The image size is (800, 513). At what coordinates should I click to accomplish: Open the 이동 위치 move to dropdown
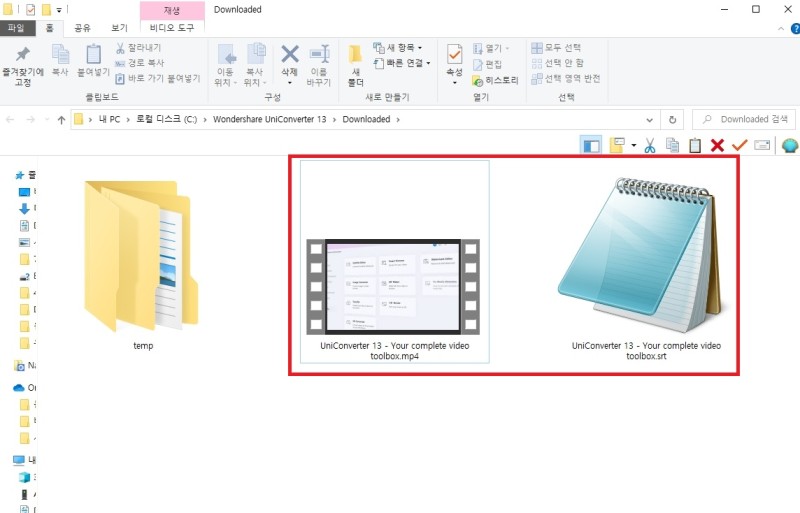226,65
